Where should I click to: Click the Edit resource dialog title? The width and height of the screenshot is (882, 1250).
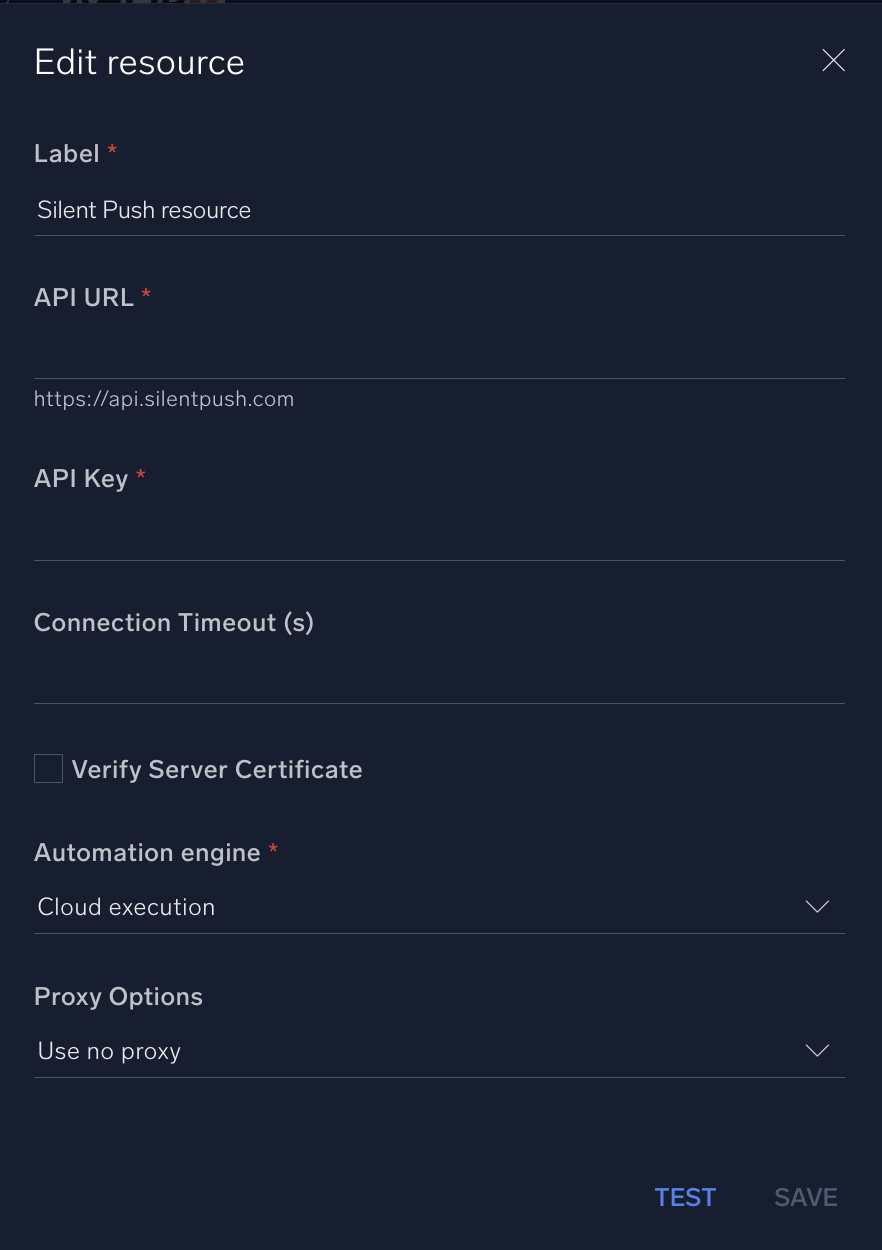139,62
